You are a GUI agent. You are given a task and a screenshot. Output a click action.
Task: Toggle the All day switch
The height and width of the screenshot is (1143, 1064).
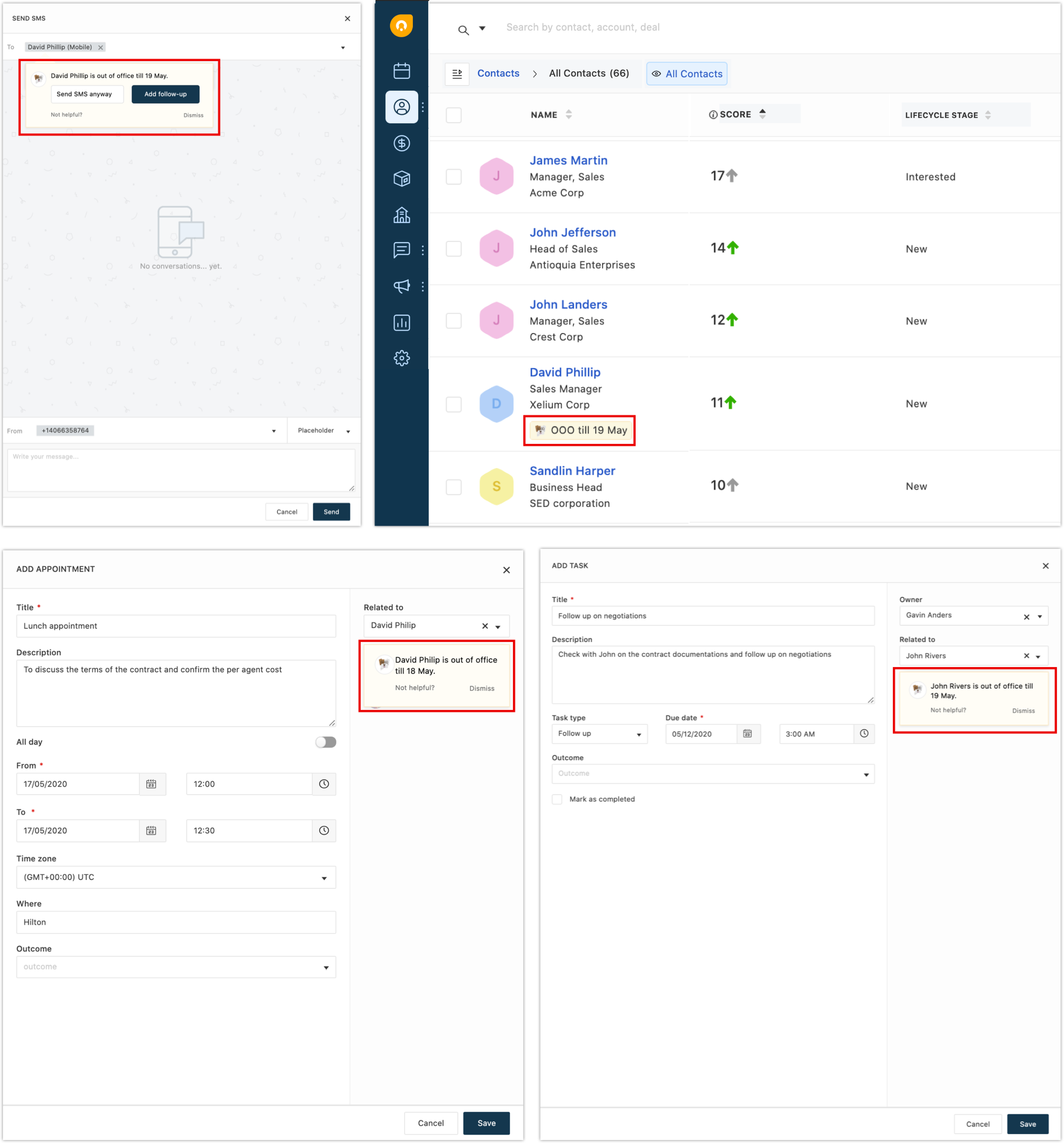tap(326, 742)
